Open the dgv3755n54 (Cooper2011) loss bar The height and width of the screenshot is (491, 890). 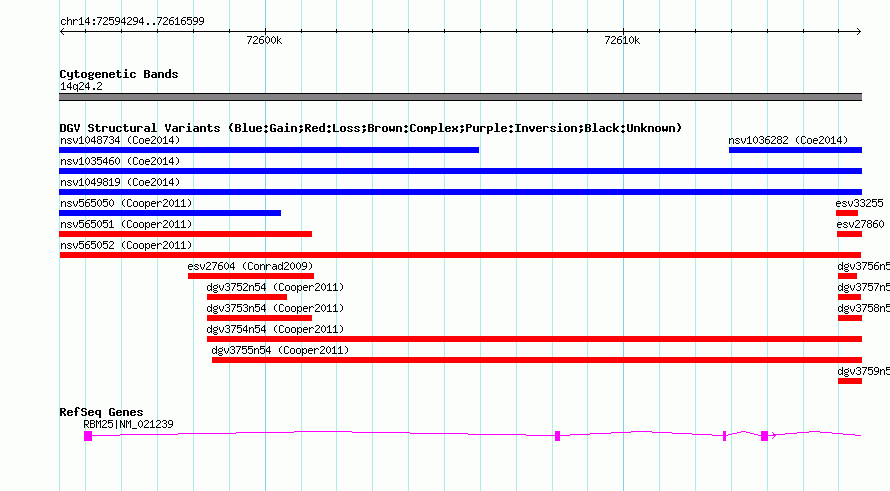(x=537, y=360)
